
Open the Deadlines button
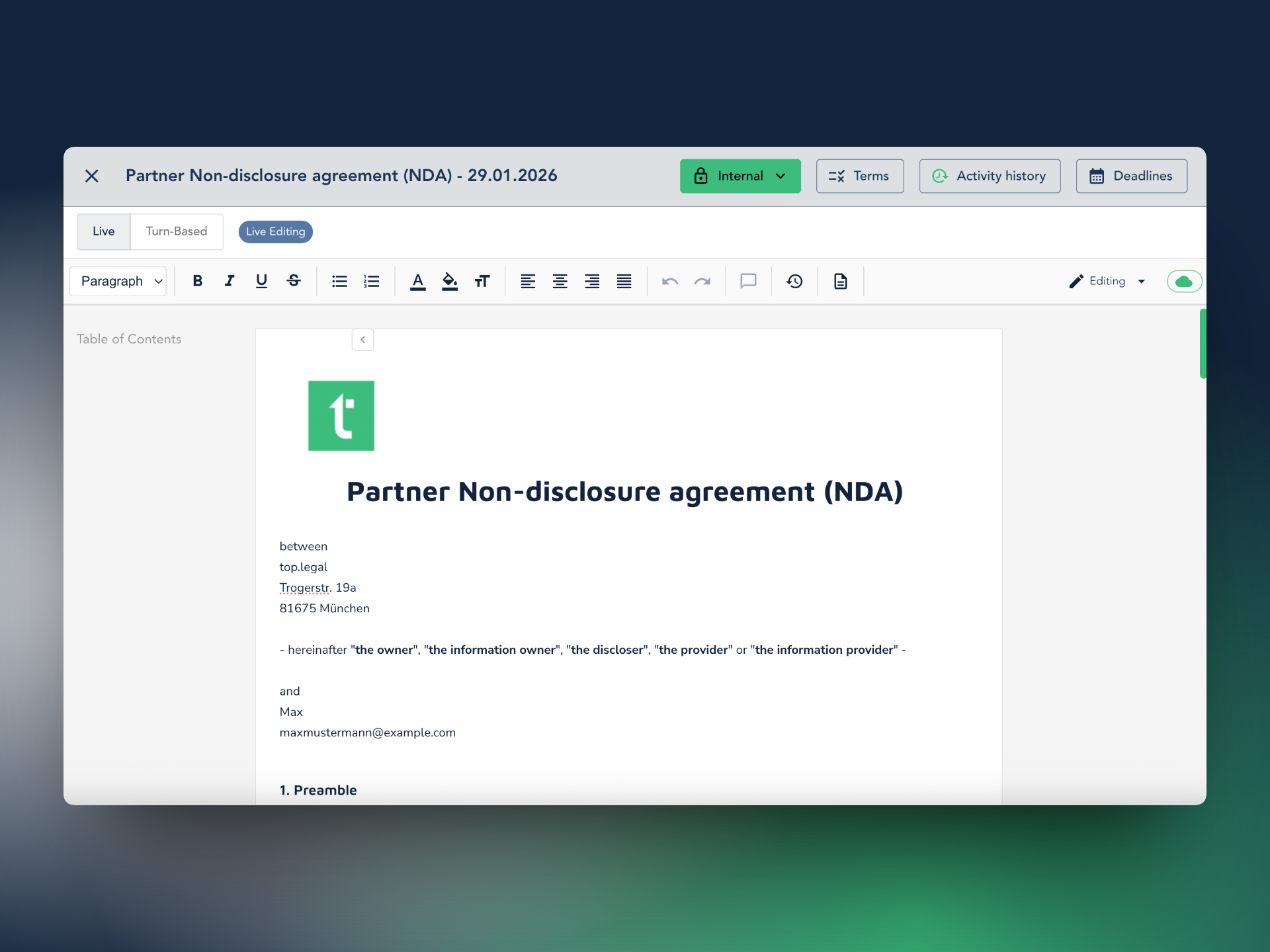(x=1131, y=176)
